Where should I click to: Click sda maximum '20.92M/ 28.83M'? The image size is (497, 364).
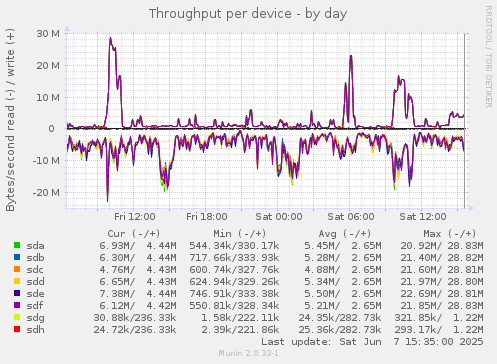pyautogui.click(x=442, y=246)
